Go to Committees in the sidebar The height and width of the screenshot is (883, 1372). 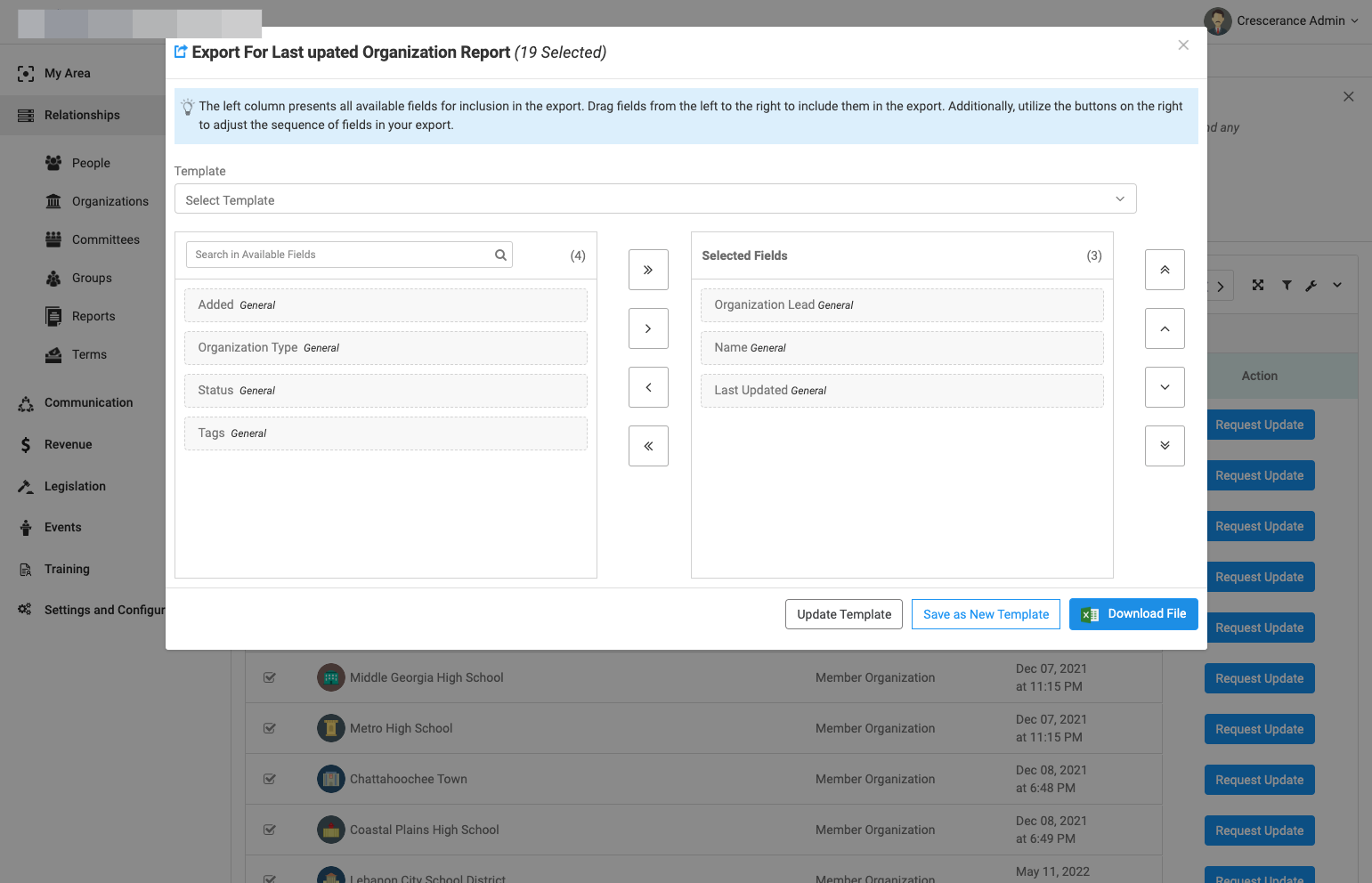(105, 239)
